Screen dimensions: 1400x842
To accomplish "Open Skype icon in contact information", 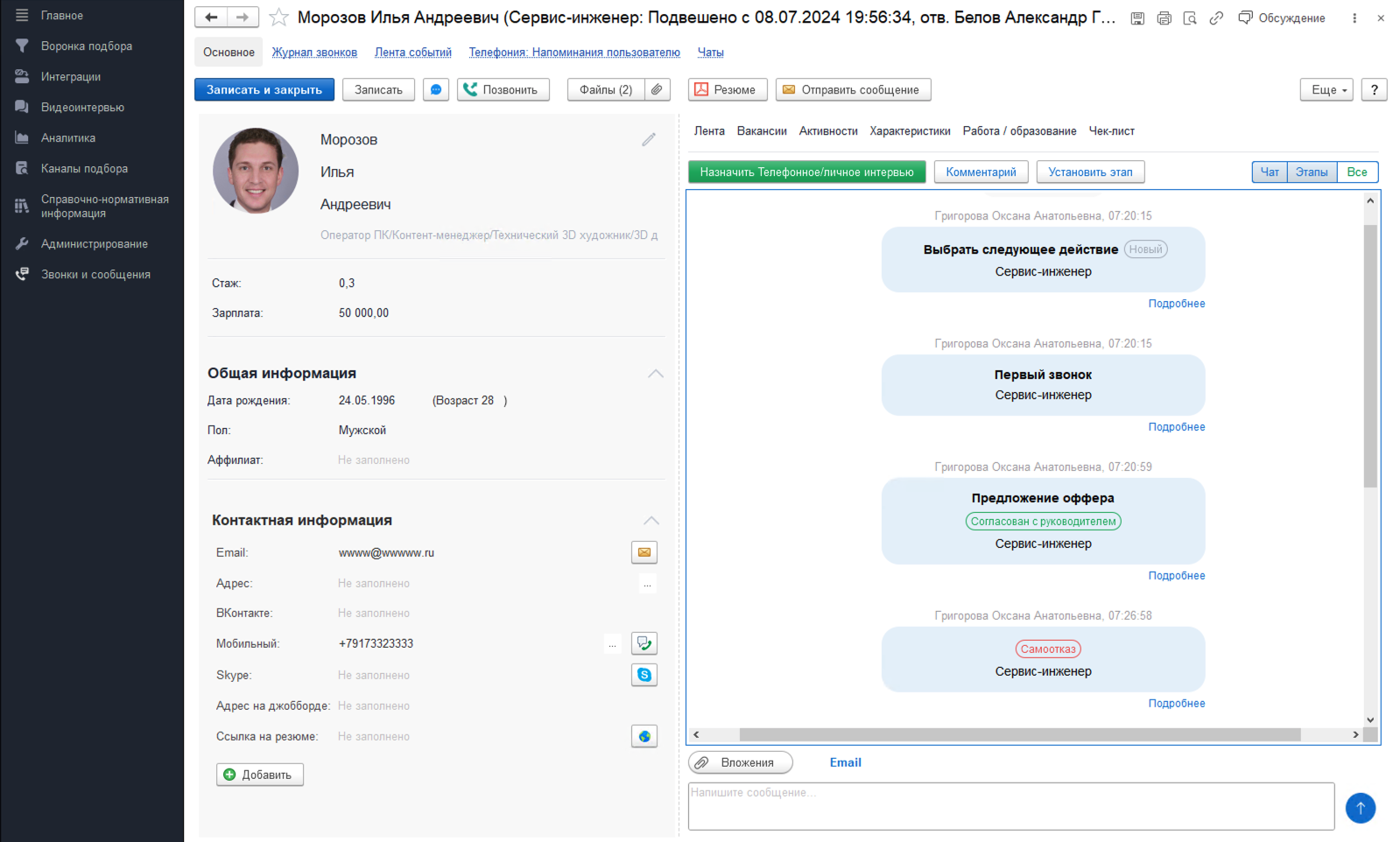I will [x=644, y=675].
